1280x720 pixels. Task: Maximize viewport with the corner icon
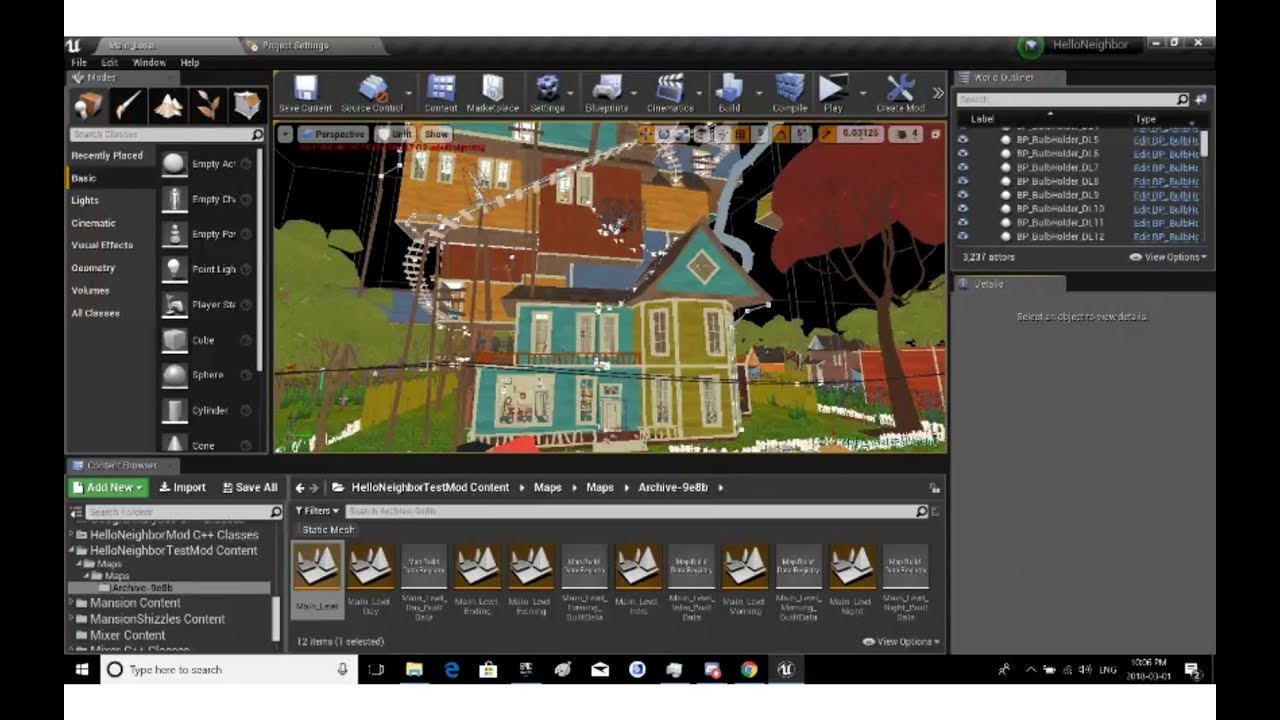pos(936,134)
